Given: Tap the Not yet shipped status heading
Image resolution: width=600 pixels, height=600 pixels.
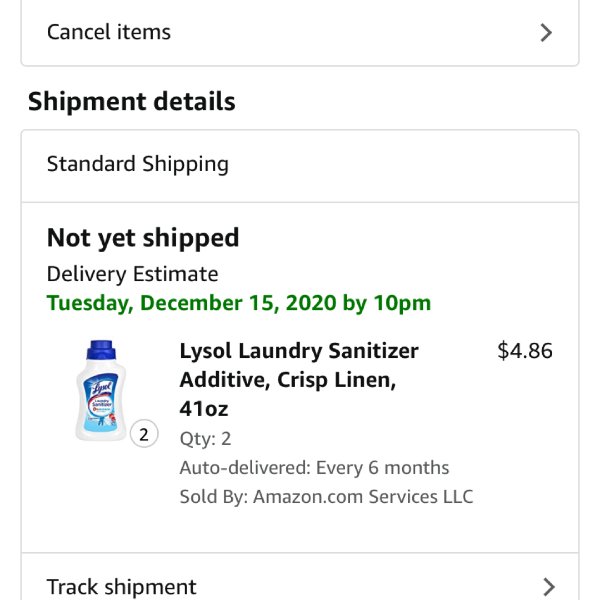Looking at the screenshot, I should [143, 238].
